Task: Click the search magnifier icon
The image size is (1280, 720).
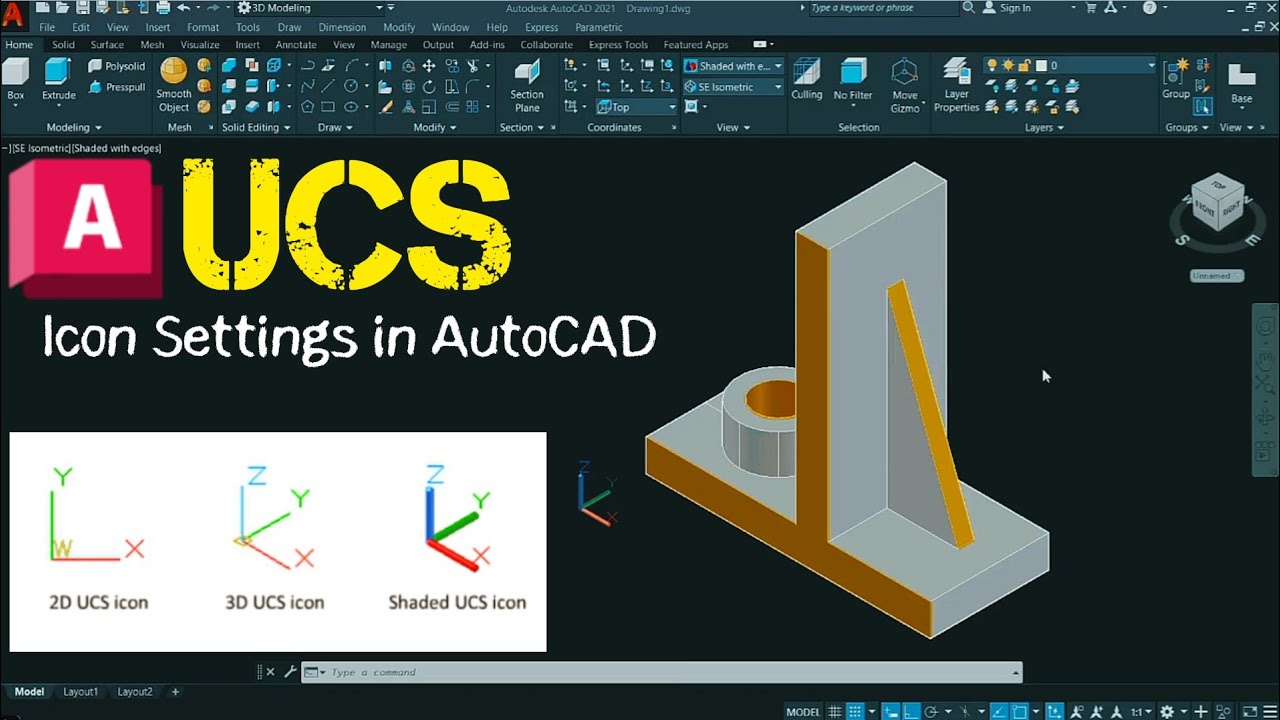Action: [969, 7]
